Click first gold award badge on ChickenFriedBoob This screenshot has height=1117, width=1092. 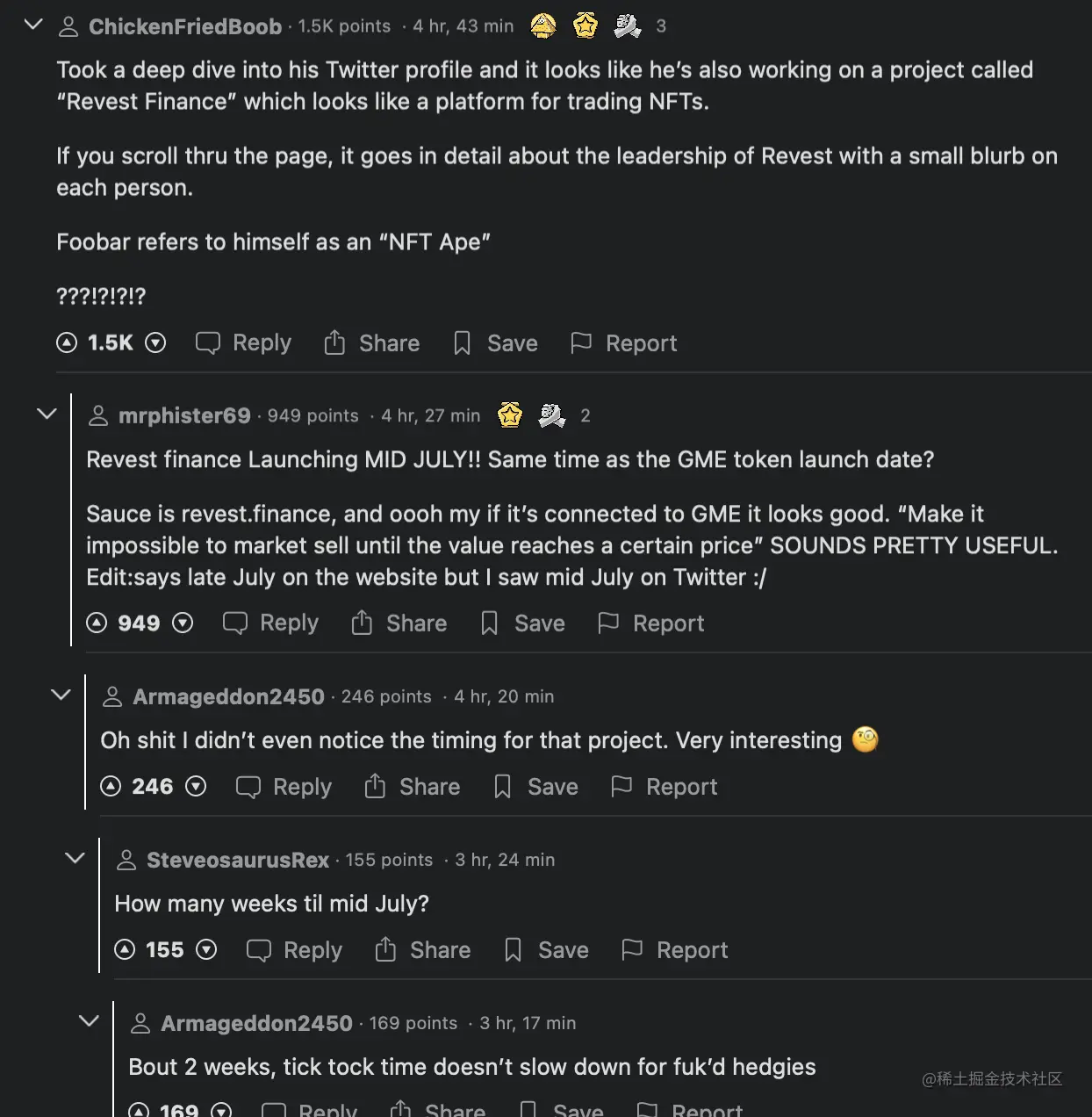point(543,26)
